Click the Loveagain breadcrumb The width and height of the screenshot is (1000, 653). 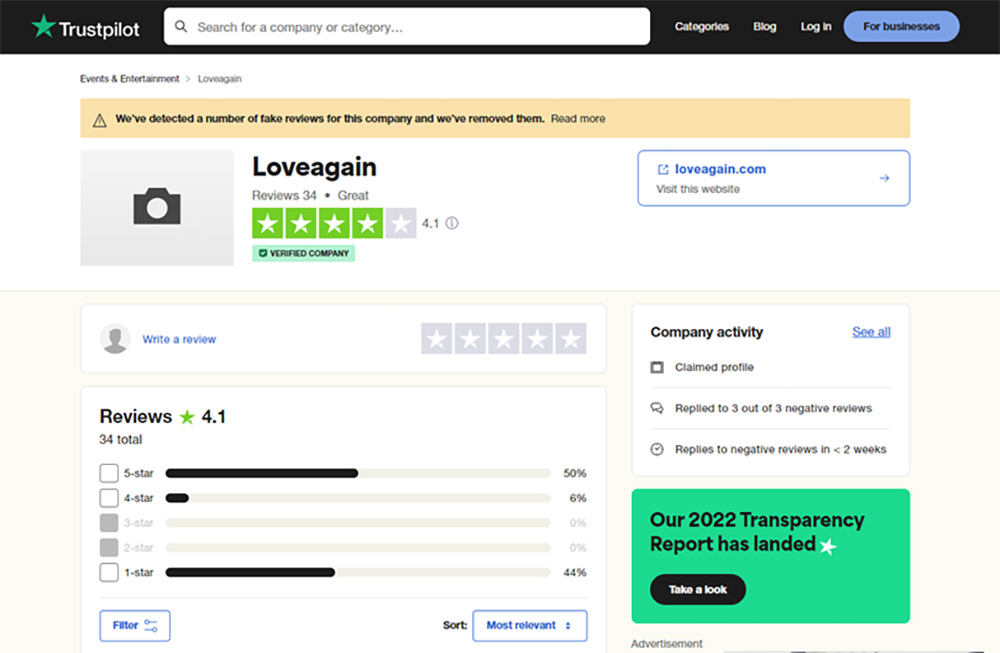coord(219,78)
